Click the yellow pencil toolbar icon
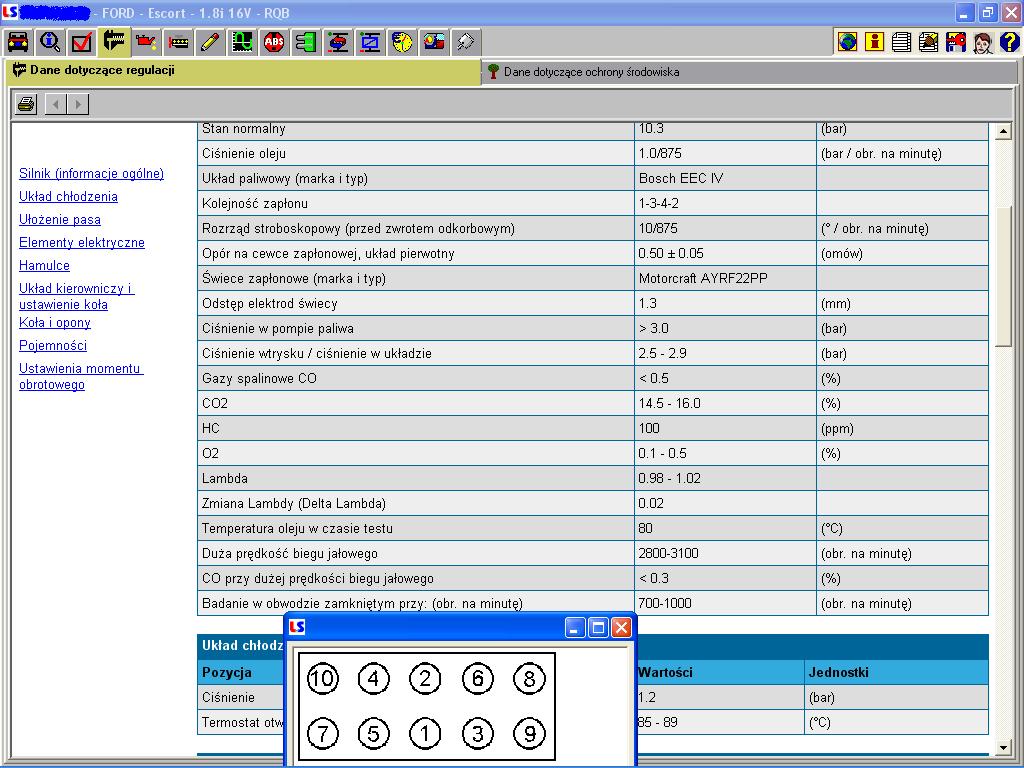The height and width of the screenshot is (768, 1024). click(x=209, y=42)
